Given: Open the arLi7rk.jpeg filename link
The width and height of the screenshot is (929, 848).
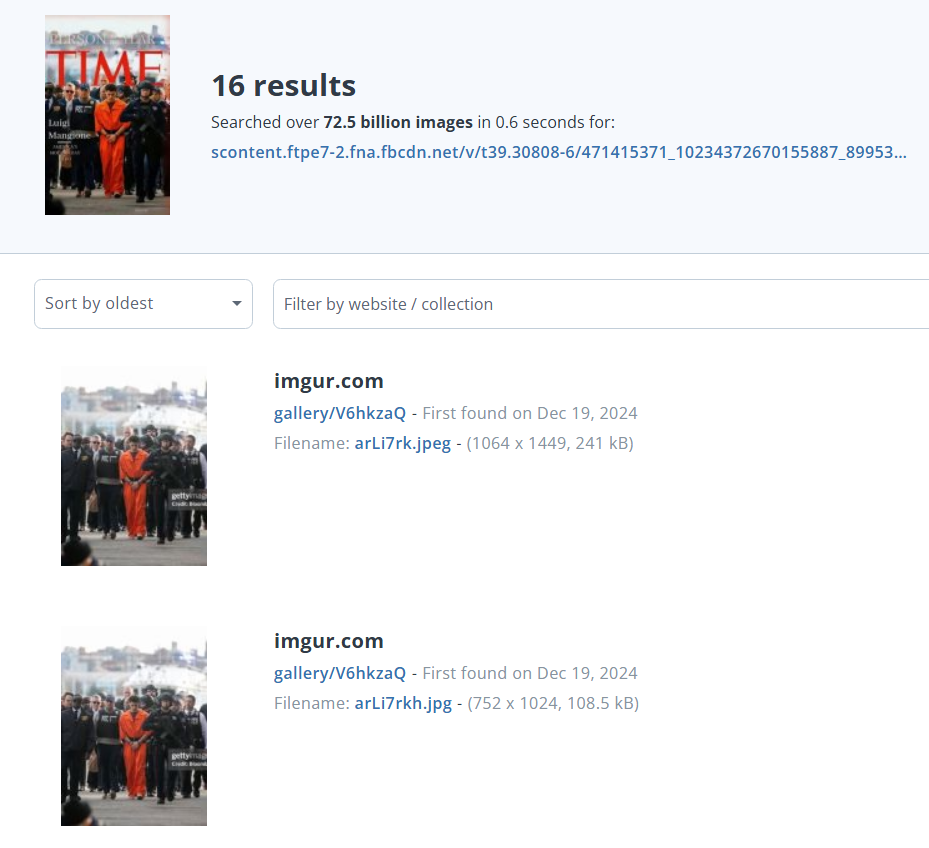Looking at the screenshot, I should click(402, 443).
